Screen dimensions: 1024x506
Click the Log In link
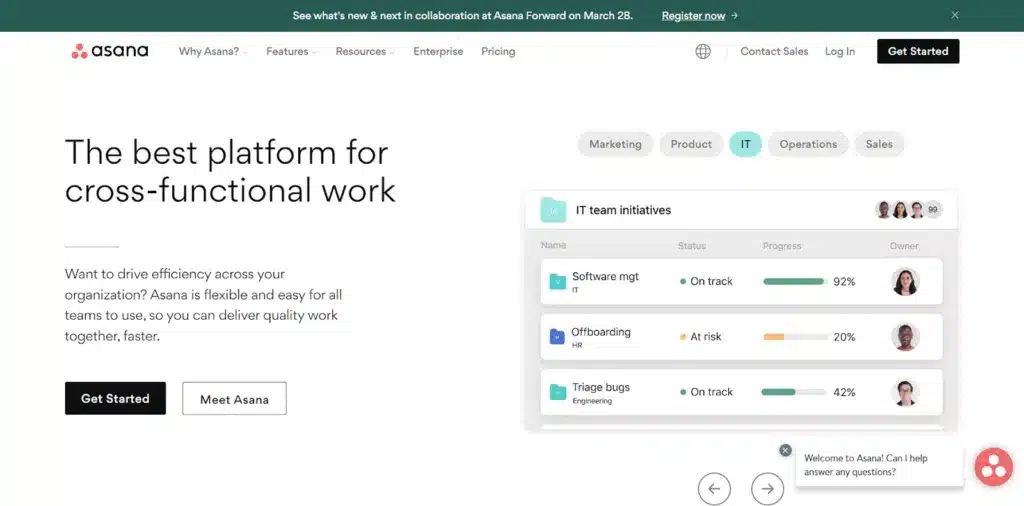point(840,52)
